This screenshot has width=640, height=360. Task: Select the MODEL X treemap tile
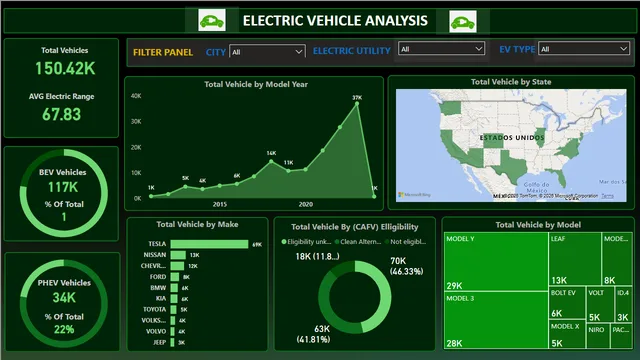pyautogui.click(x=567, y=334)
